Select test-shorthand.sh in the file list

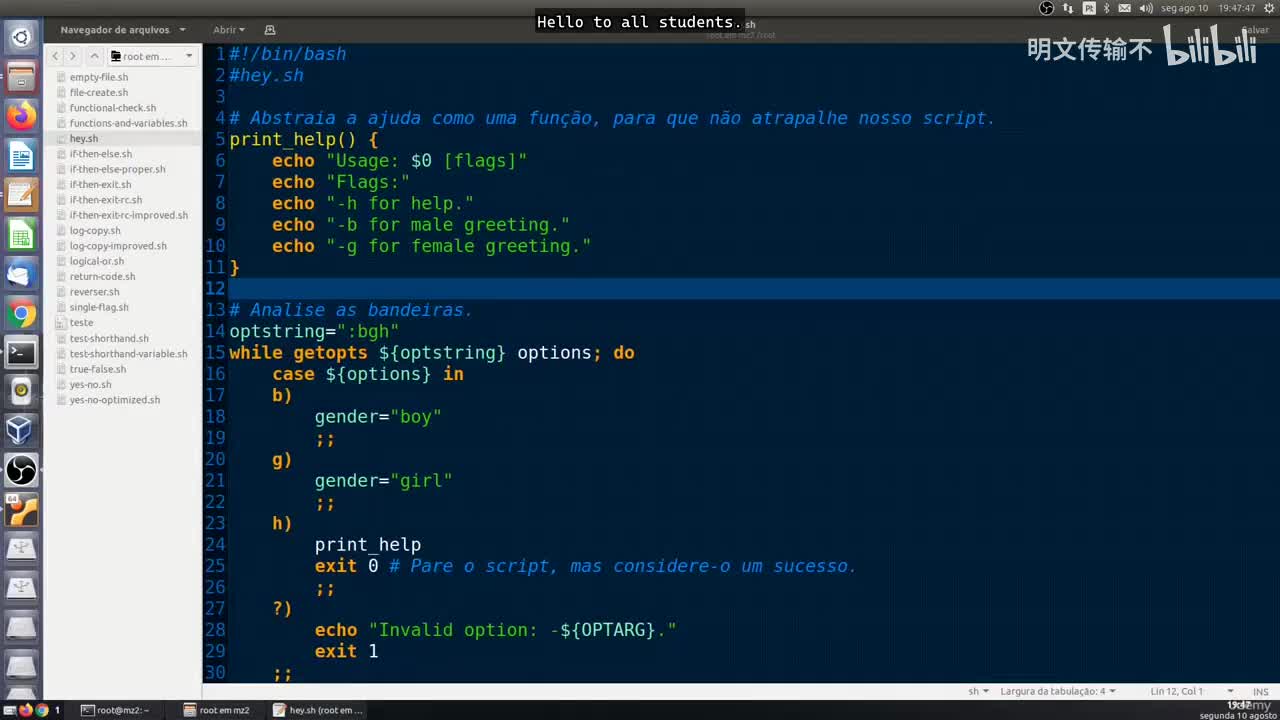pos(109,338)
